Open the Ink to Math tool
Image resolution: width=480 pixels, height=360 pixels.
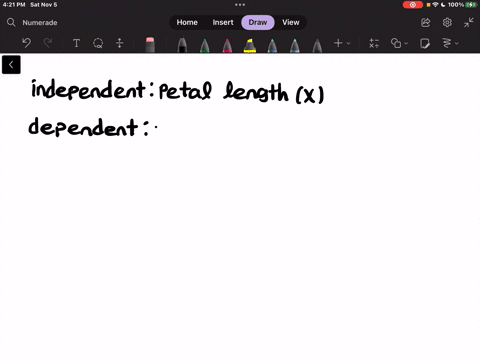click(x=374, y=43)
